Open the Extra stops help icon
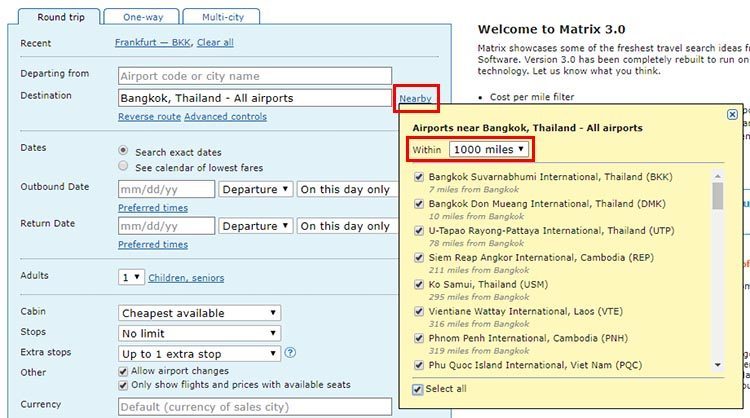 click(290, 353)
